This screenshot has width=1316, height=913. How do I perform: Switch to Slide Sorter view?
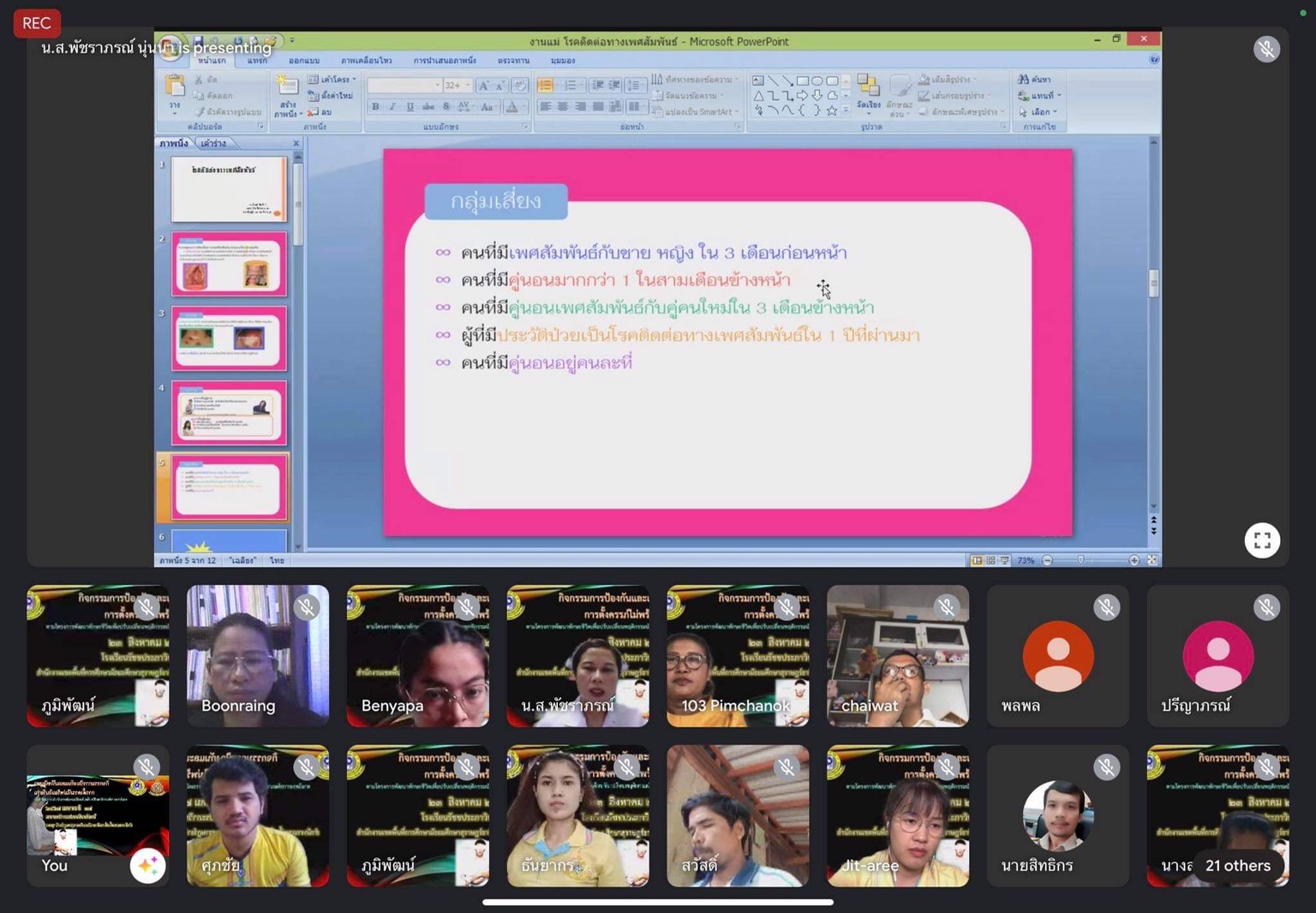(x=990, y=560)
